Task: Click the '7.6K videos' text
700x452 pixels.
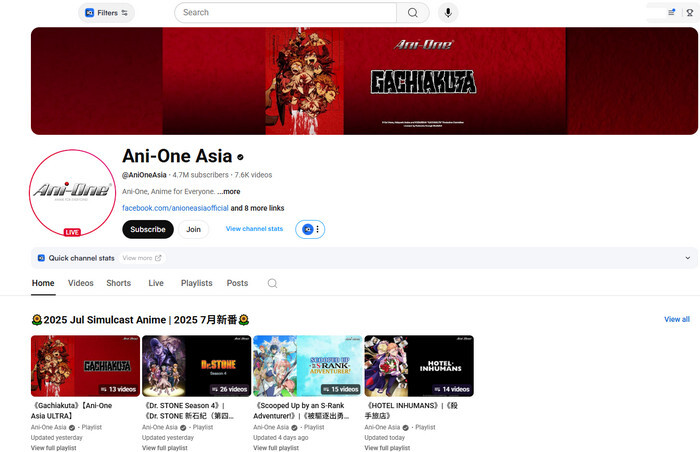Action: [x=253, y=175]
